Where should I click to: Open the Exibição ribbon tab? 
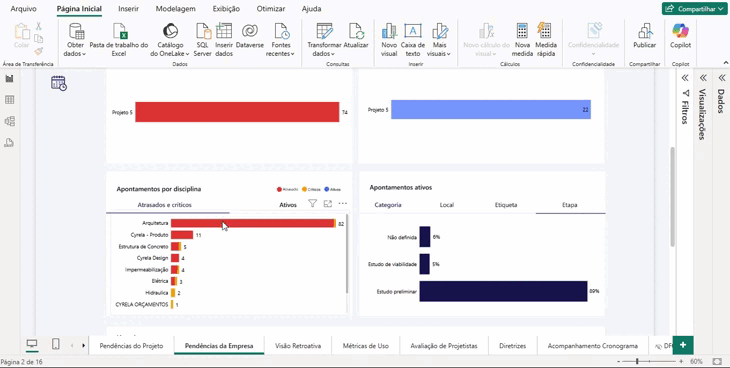click(x=226, y=8)
